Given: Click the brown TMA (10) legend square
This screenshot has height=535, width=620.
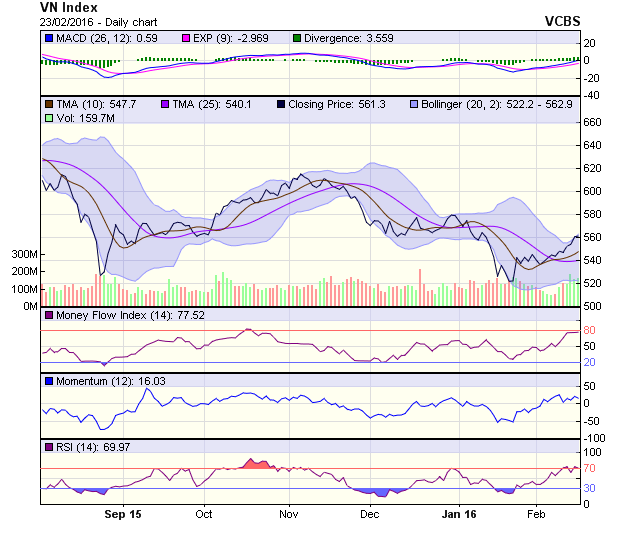Looking at the screenshot, I should (x=48, y=104).
